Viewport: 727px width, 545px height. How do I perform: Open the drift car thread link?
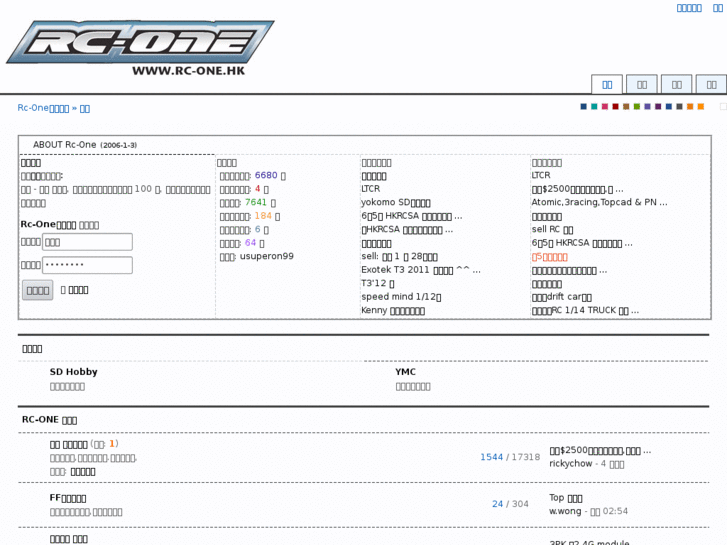[x=561, y=297]
